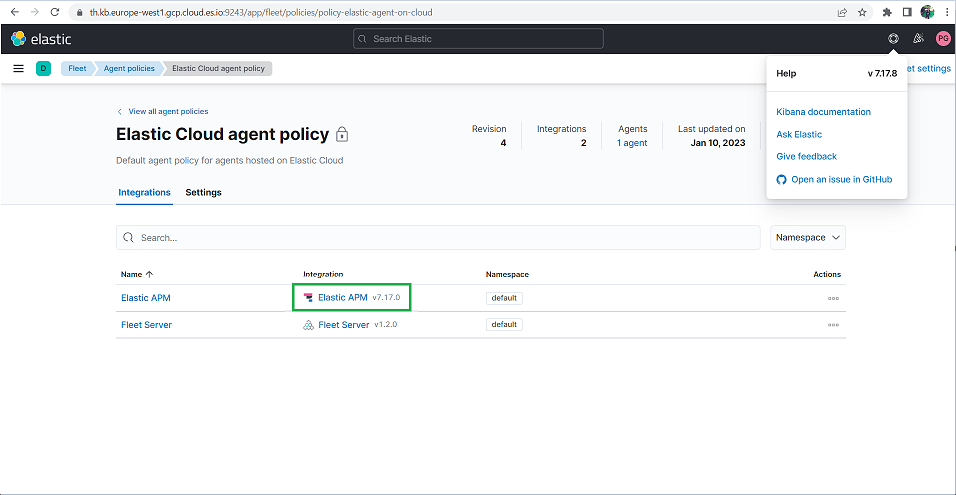Open Kibana documentation link
Viewport: 956px width, 495px height.
823,112
